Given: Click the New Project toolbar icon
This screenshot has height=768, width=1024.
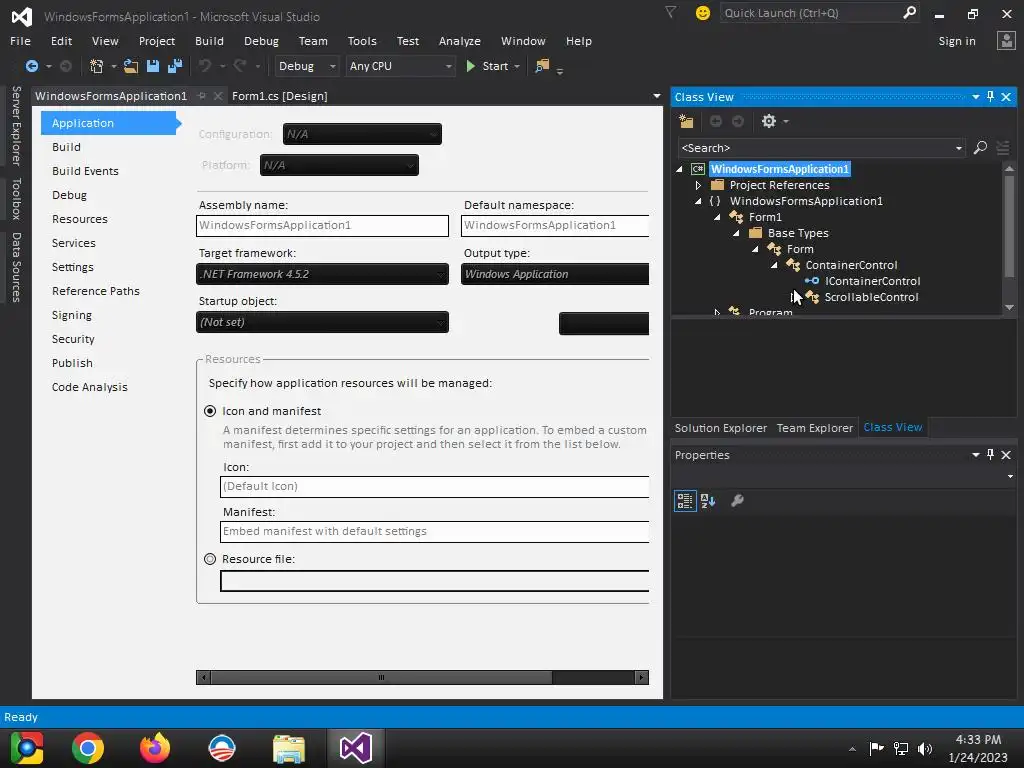Looking at the screenshot, I should (x=97, y=66).
